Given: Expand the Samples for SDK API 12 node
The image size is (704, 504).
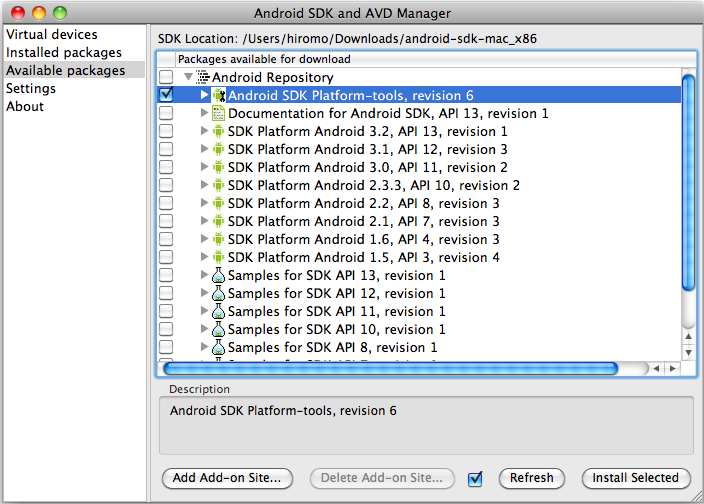Looking at the screenshot, I should pyautogui.click(x=204, y=292).
